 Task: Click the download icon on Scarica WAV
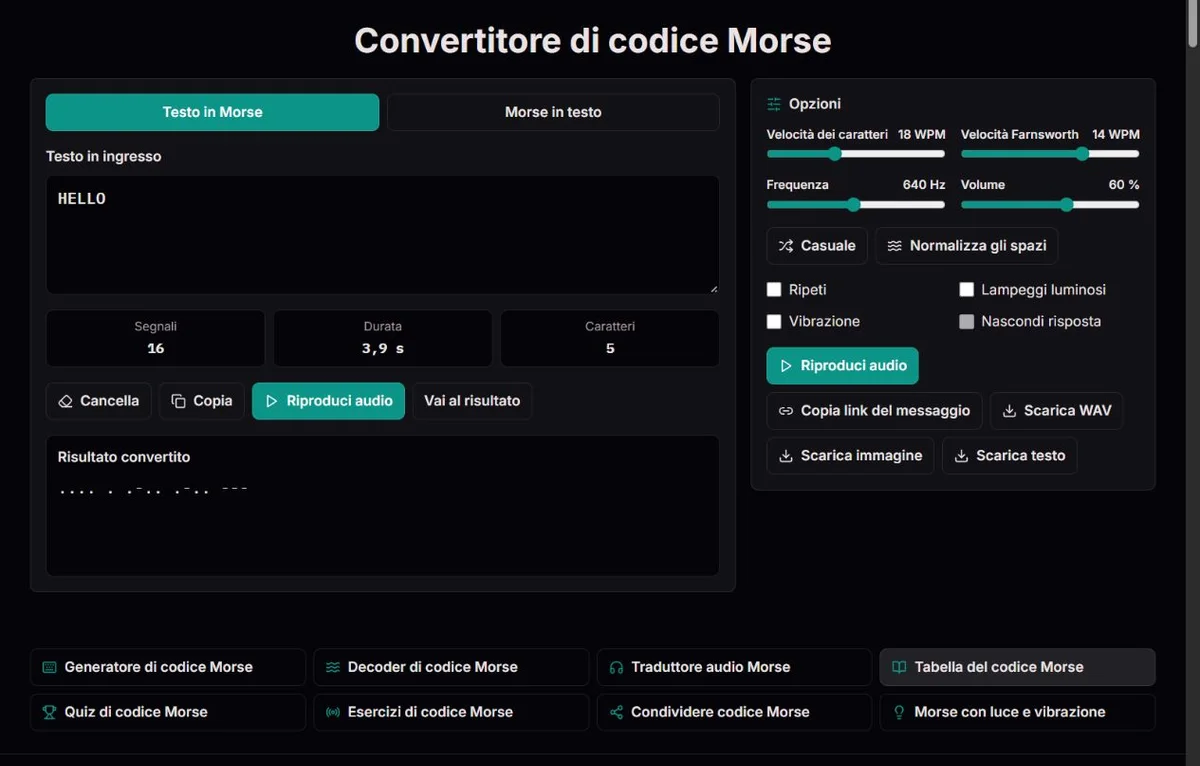[1009, 411]
